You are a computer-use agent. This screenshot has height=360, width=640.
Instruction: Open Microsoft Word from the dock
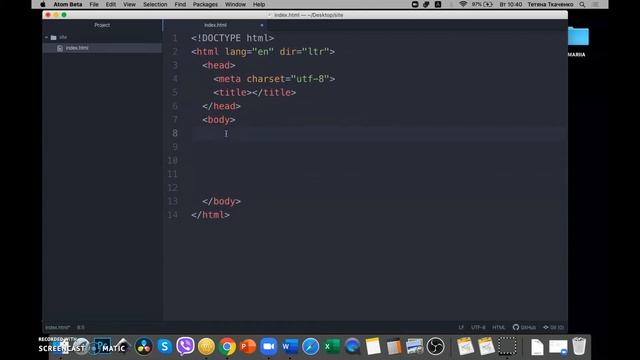(289, 347)
